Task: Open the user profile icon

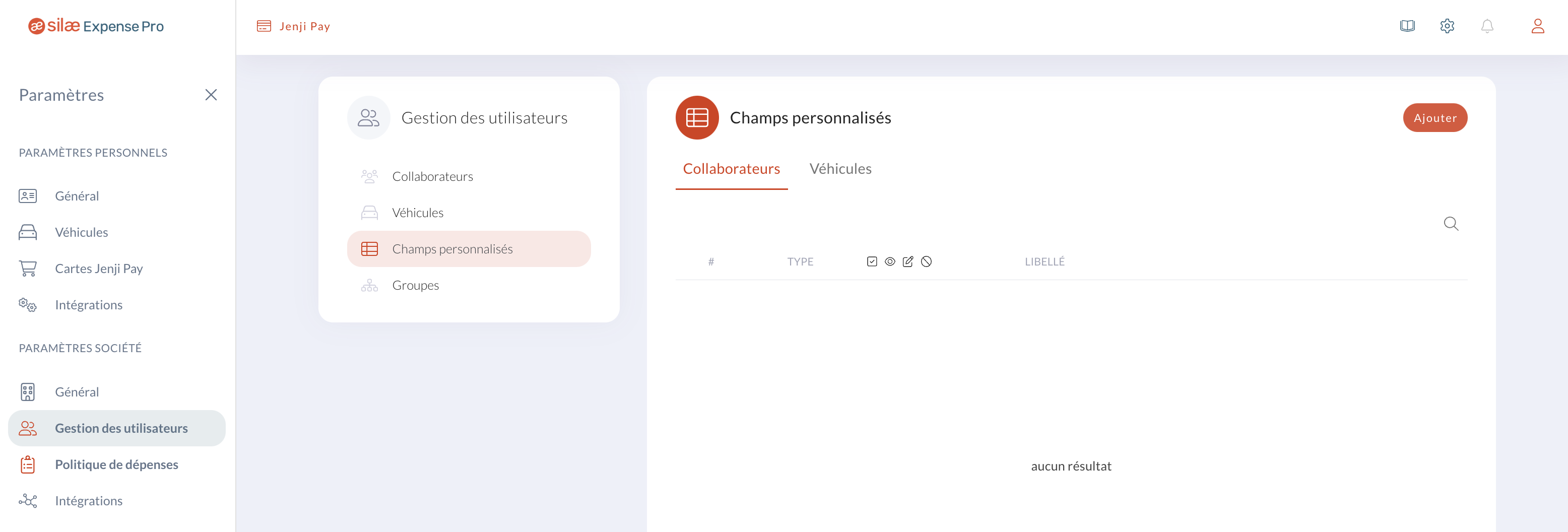Action: (1538, 26)
